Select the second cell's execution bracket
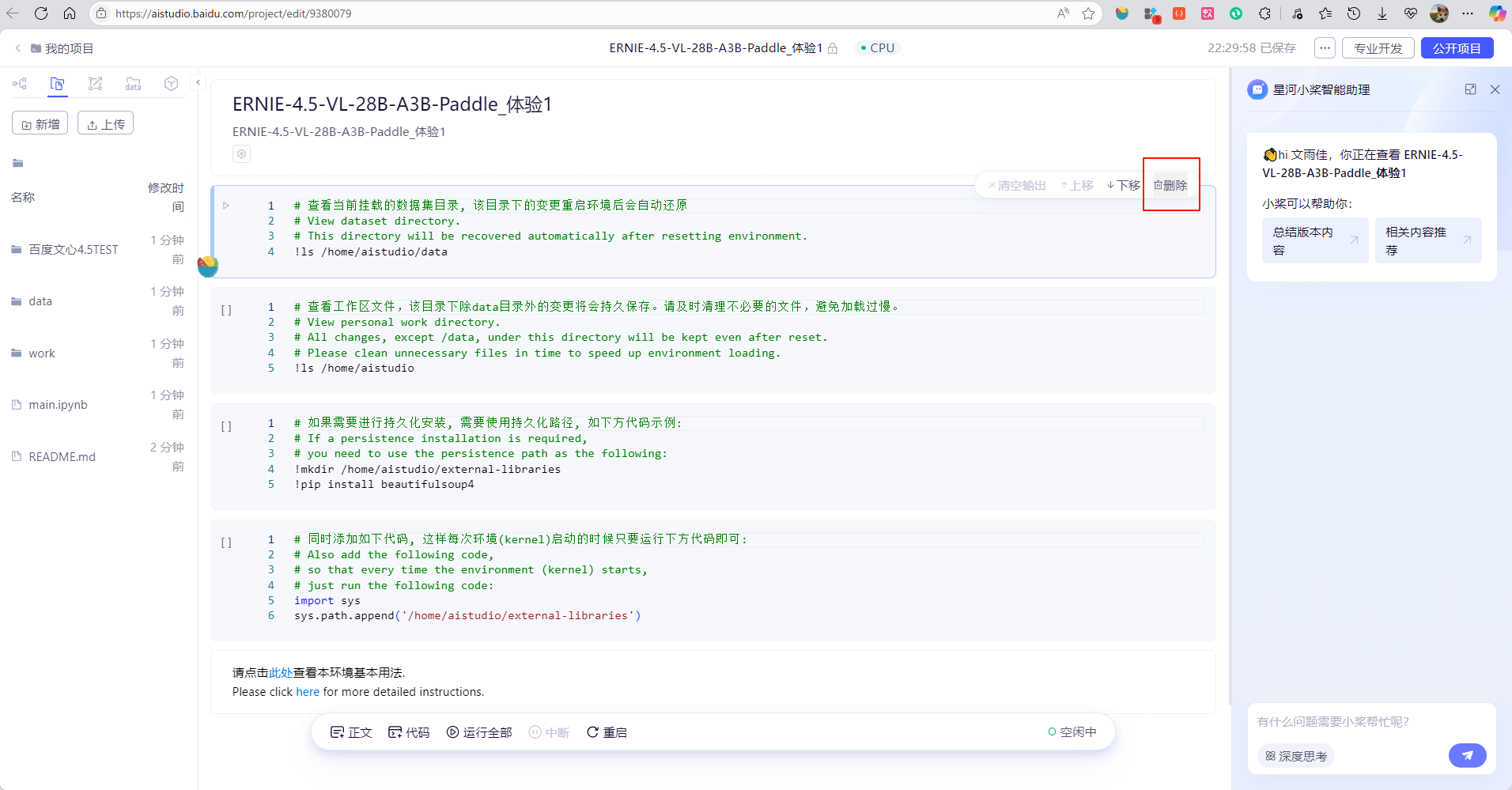The height and width of the screenshot is (790, 1512). (x=226, y=310)
